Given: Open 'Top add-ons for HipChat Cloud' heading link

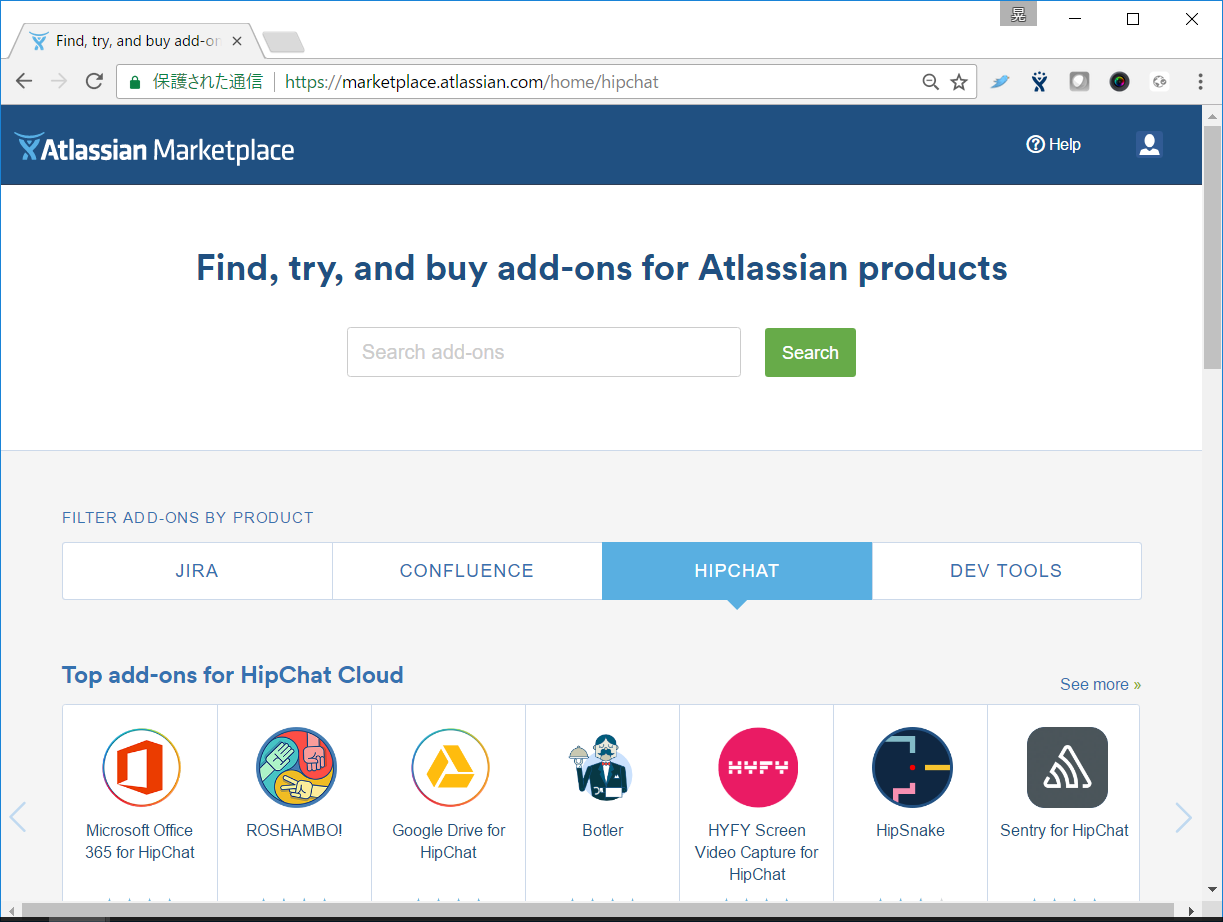Looking at the screenshot, I should (x=233, y=675).
